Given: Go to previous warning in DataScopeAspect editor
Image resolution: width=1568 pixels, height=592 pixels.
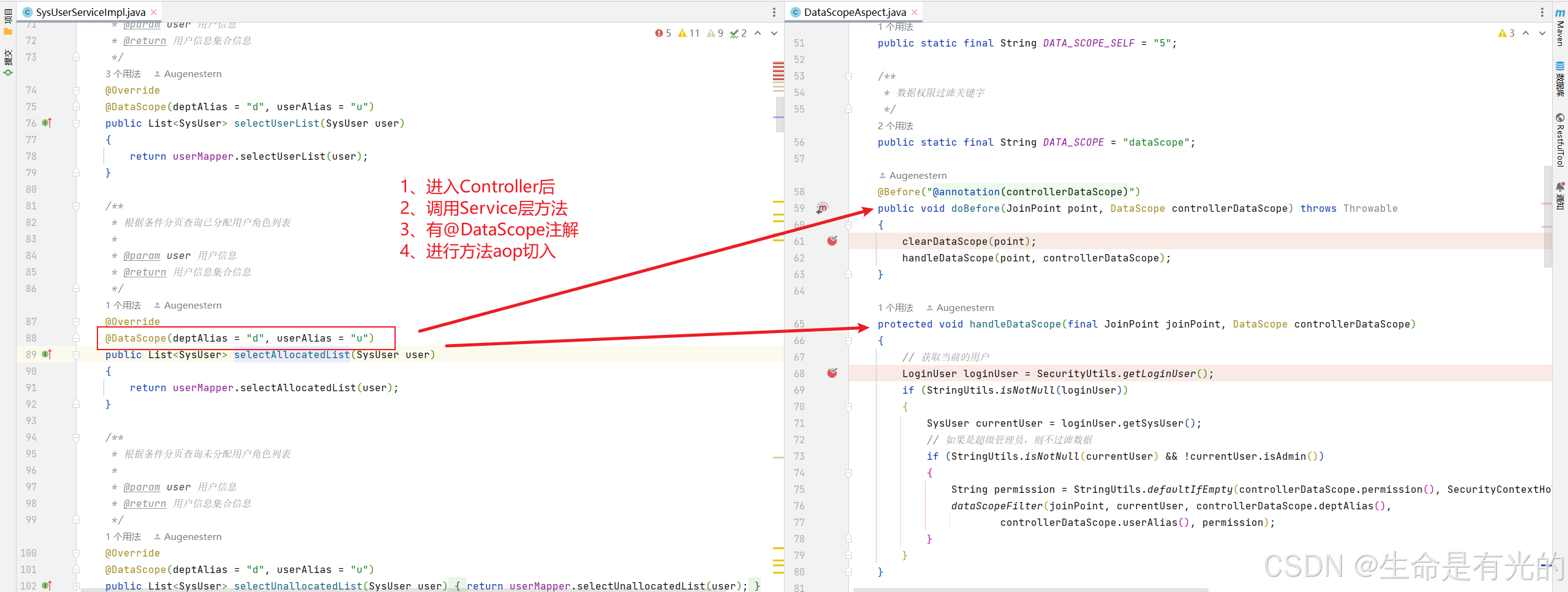Looking at the screenshot, I should 1526,33.
